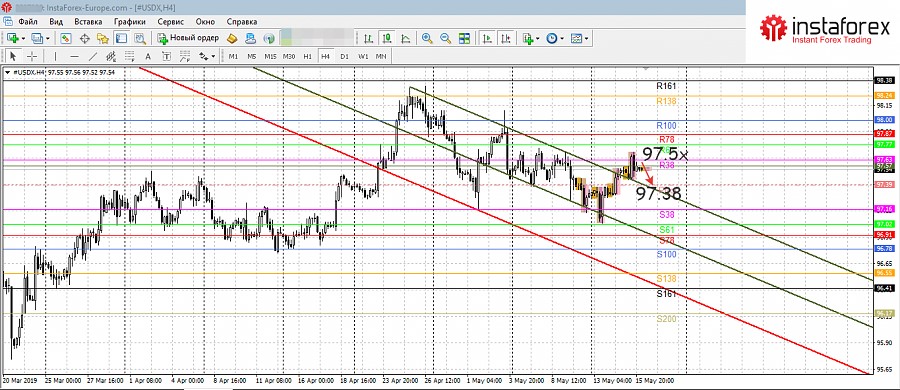The height and width of the screenshot is (390, 900).
Task: Select the crosshair cursor tool
Action: (32, 56)
